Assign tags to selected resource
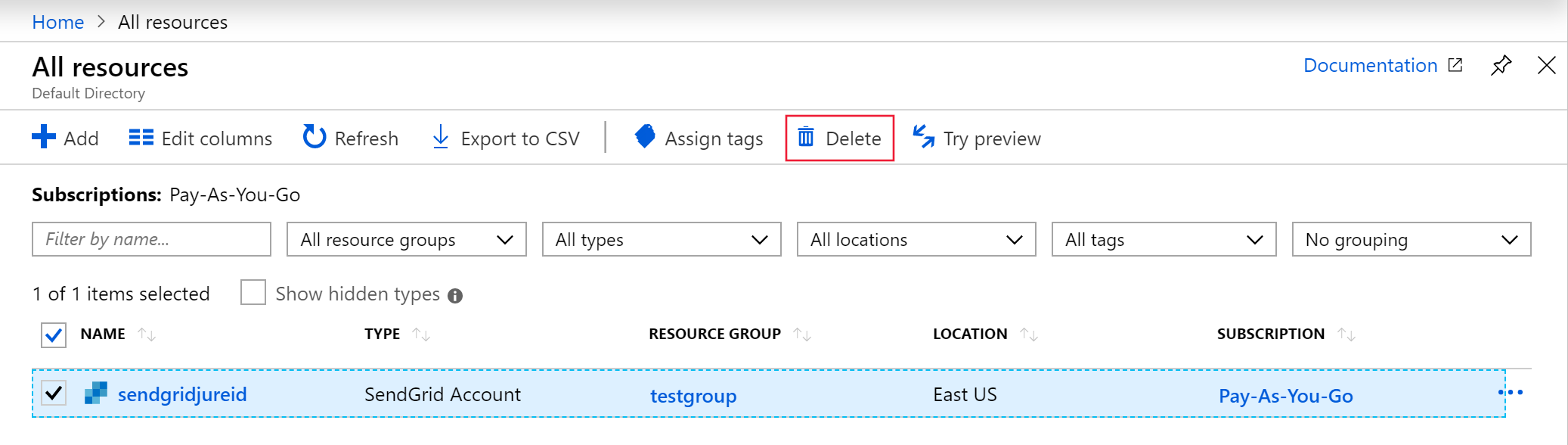 [699, 138]
